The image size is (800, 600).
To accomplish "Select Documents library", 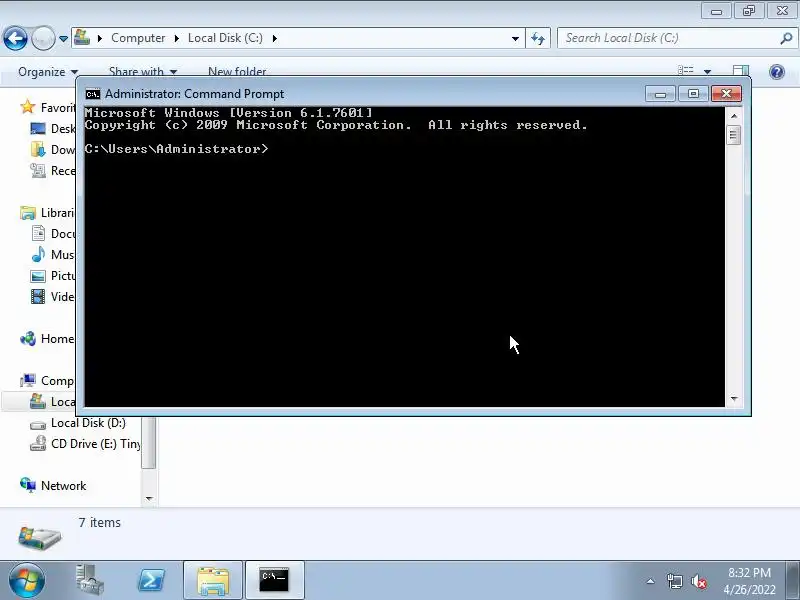I will tap(53, 234).
